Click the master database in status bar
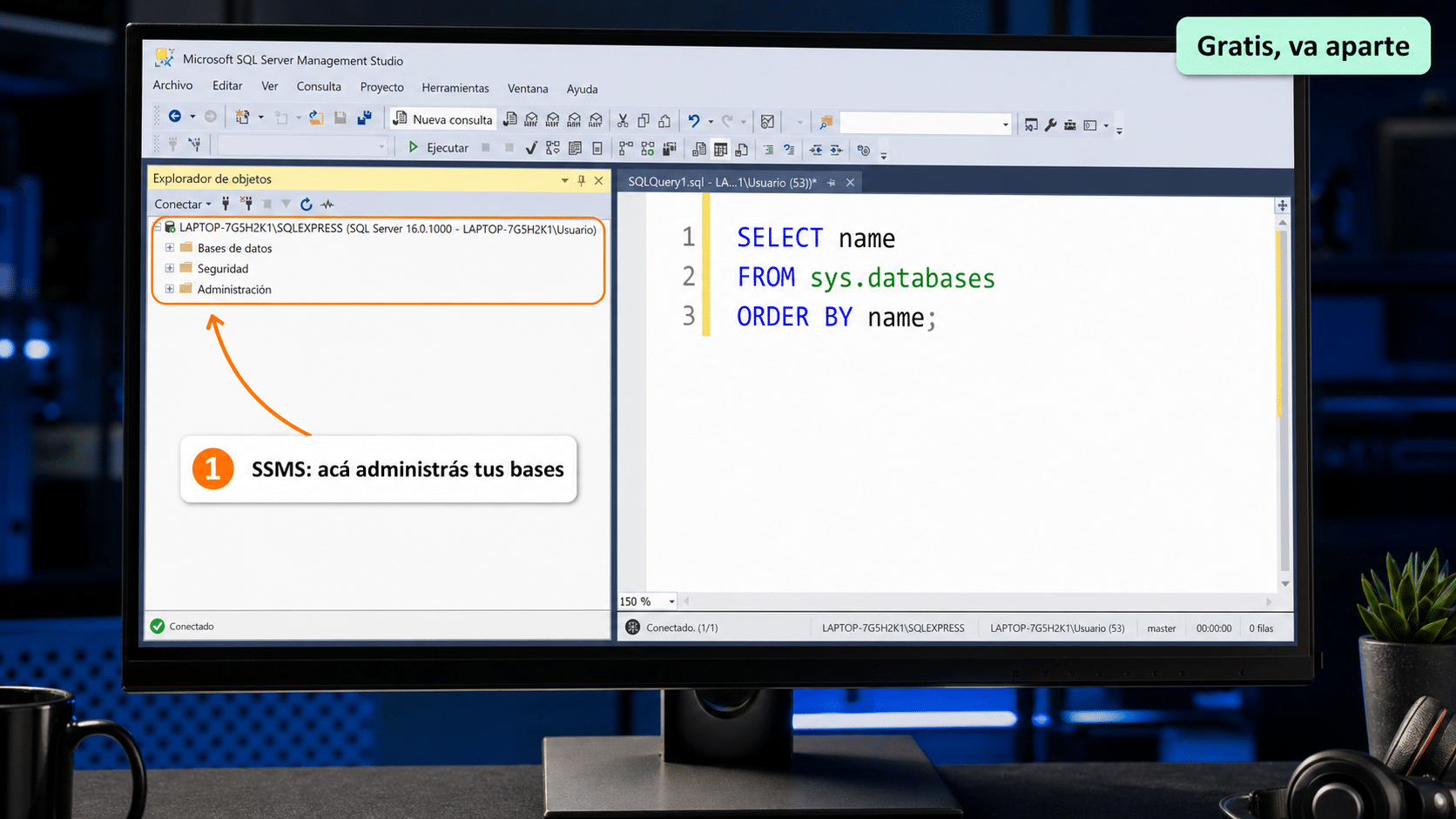The width and height of the screenshot is (1456, 819). click(x=1161, y=628)
